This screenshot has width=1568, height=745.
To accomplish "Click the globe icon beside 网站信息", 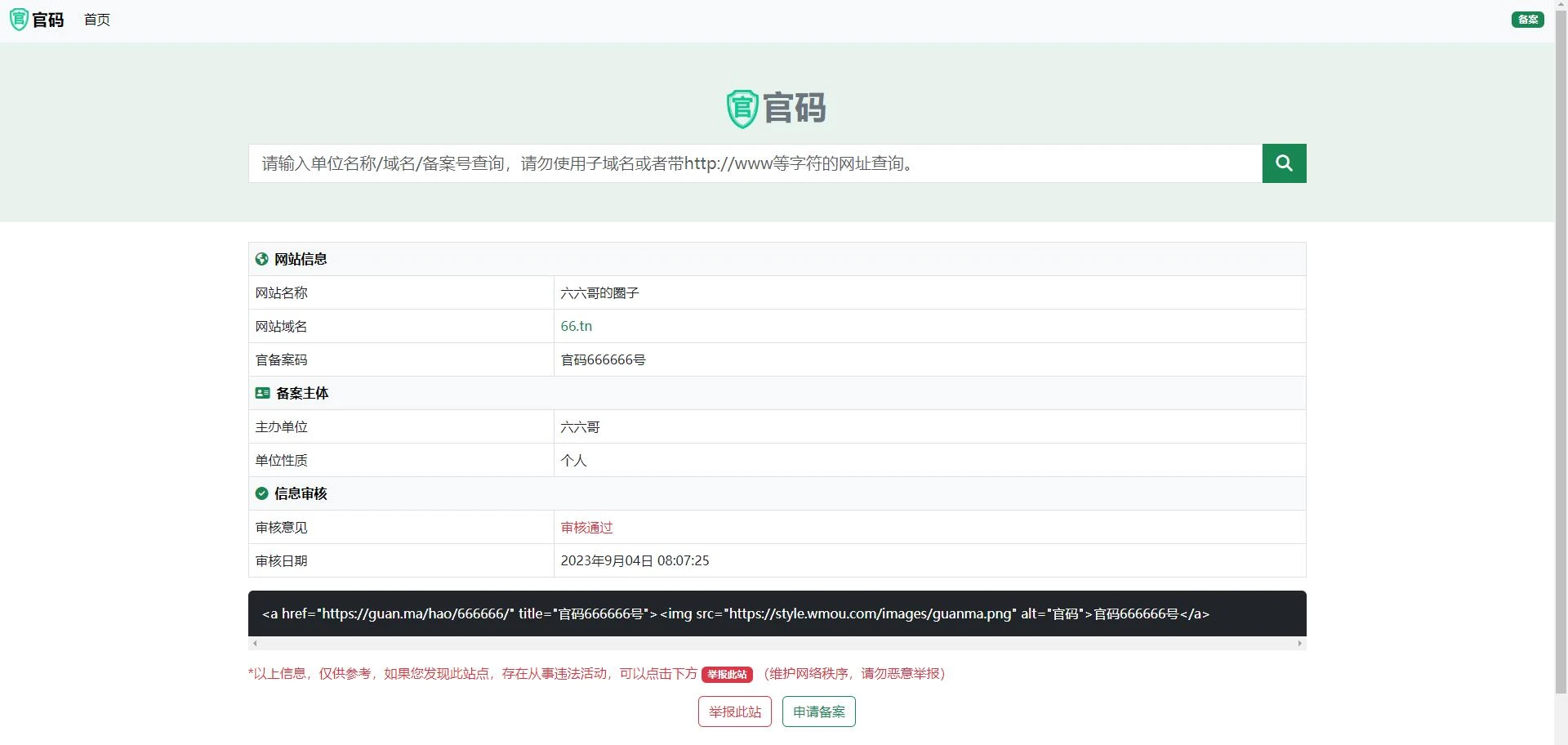I will click(261, 259).
